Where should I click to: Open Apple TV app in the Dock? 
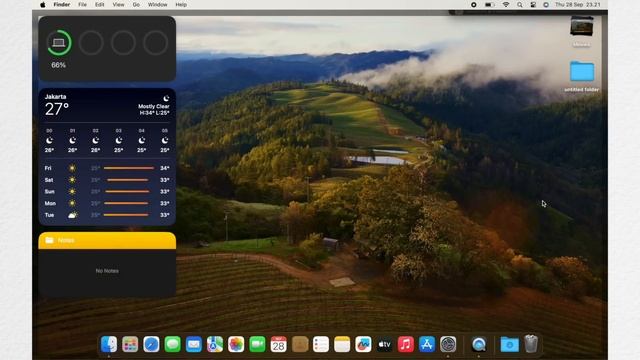(384, 344)
